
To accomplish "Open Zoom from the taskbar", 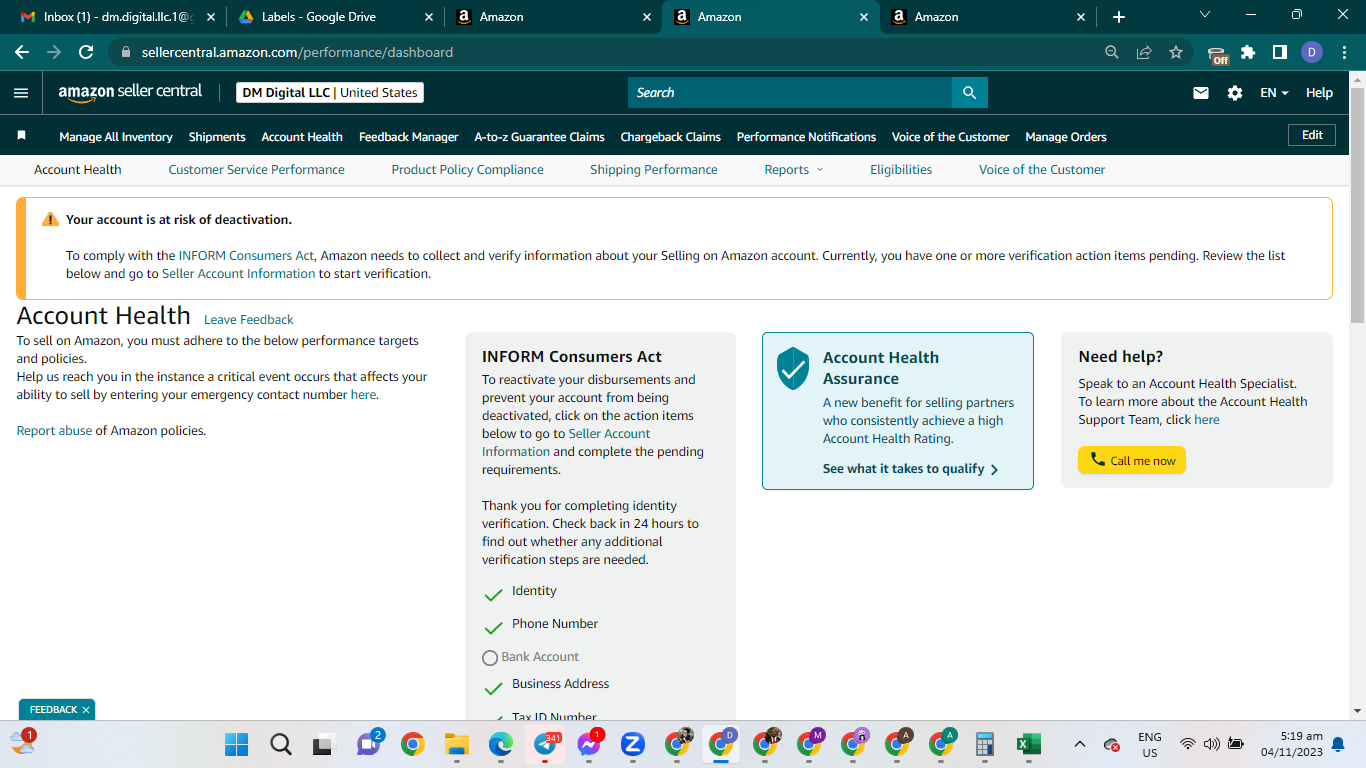I will pos(632,744).
